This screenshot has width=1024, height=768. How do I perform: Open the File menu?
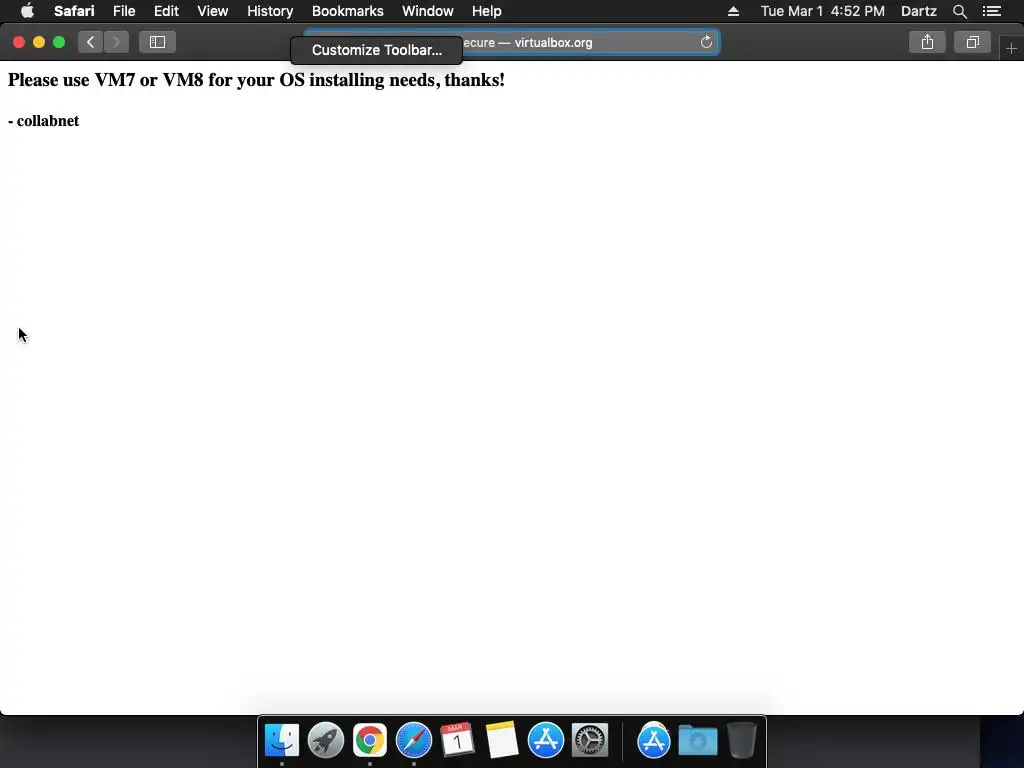point(123,11)
